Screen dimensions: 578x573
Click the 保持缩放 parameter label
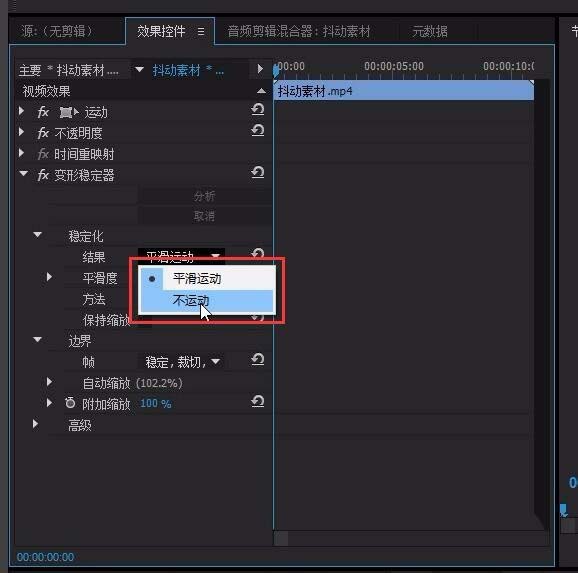point(106,320)
